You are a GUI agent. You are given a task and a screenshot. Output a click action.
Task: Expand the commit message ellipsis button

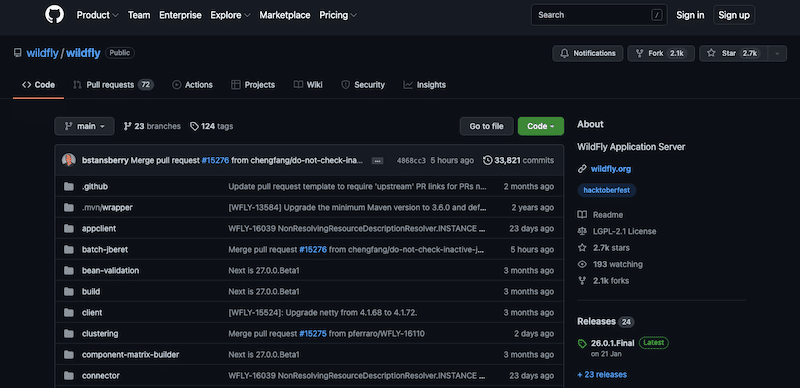click(x=378, y=161)
